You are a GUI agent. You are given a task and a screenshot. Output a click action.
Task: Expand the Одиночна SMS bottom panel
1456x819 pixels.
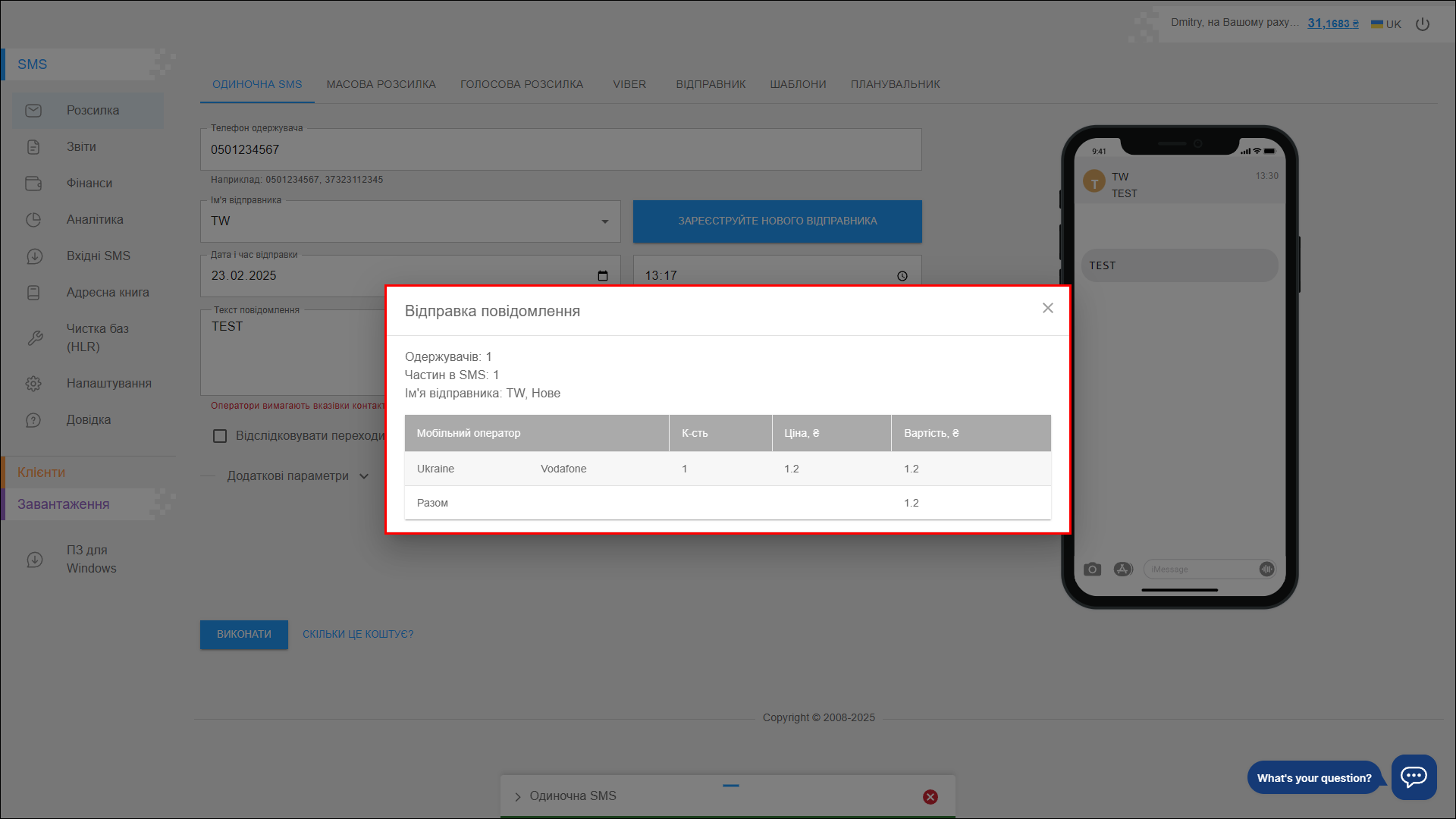518,797
